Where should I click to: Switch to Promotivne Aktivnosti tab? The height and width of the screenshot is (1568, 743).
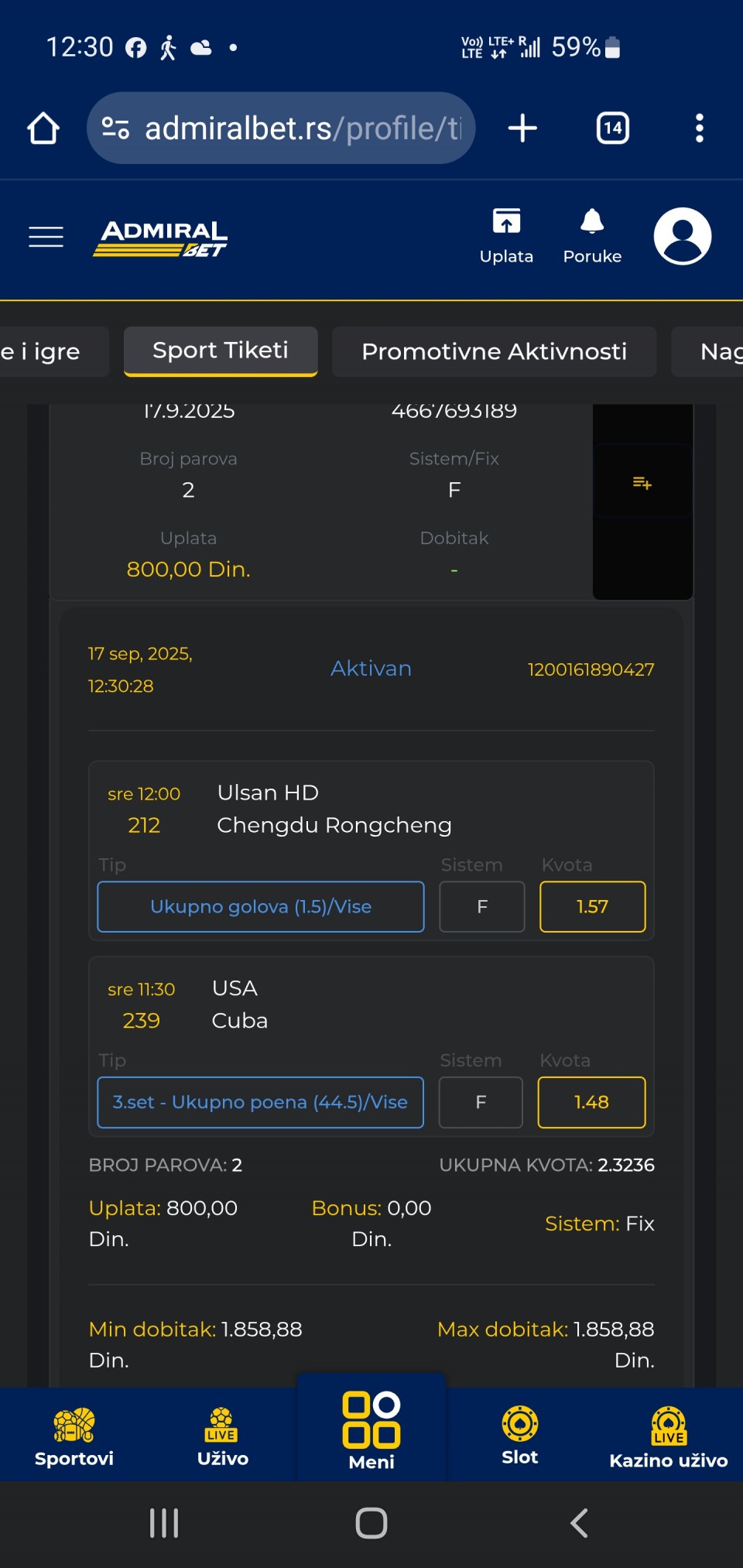coord(494,351)
